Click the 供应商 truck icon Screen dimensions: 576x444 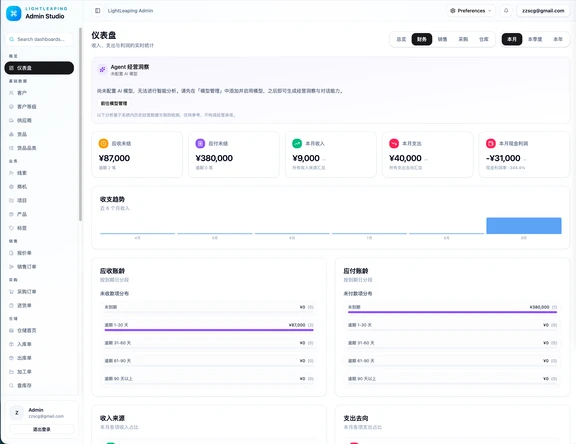[x=11, y=120]
